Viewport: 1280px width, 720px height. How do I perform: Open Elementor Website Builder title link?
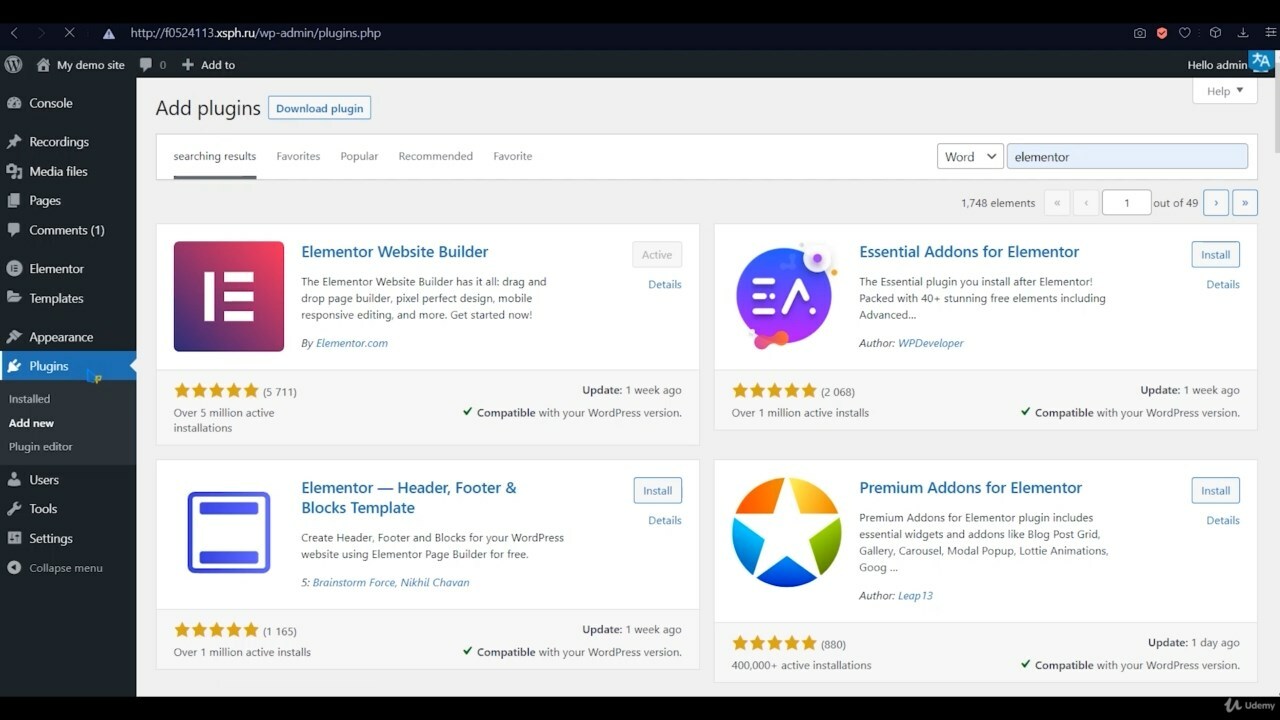point(395,252)
